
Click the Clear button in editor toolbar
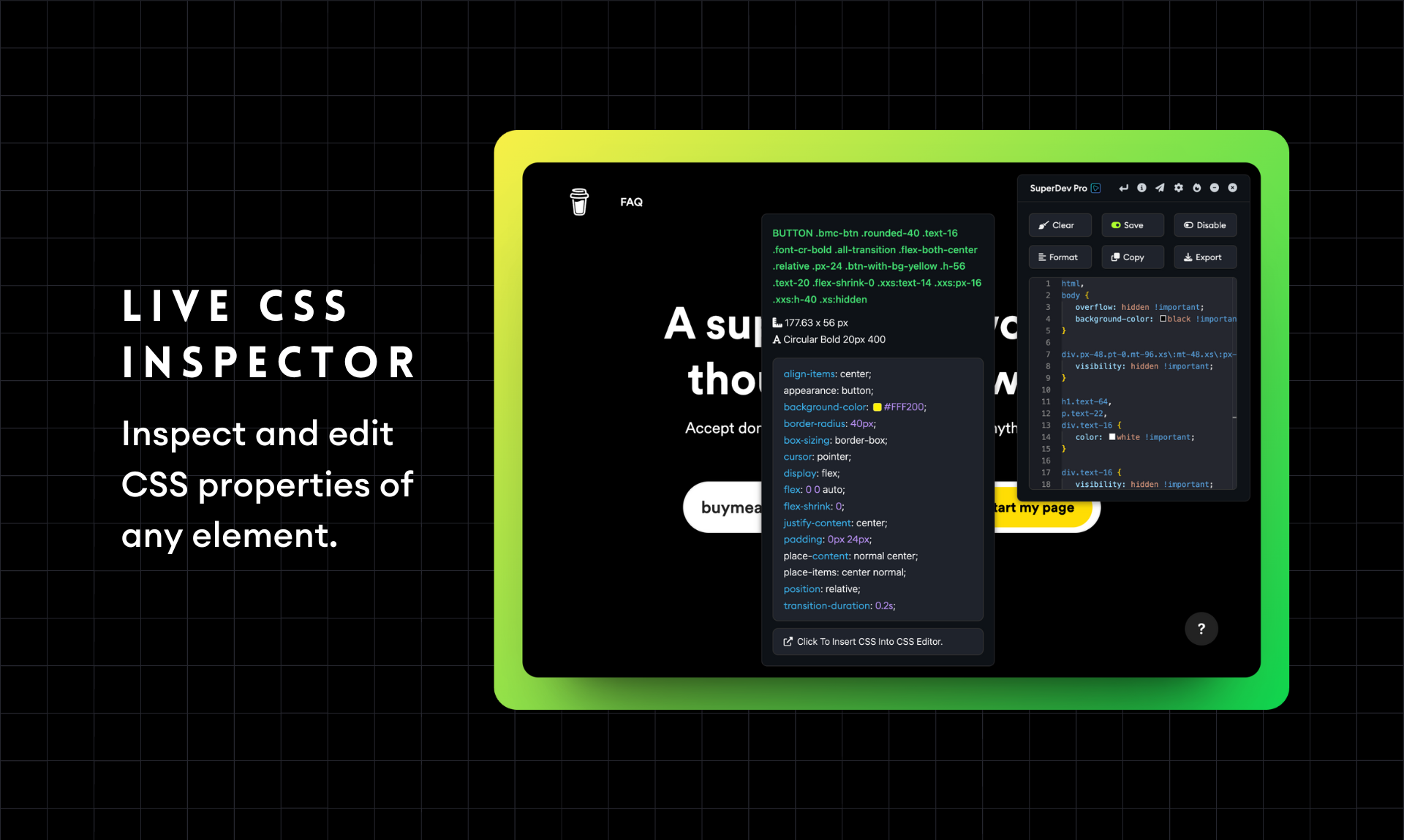click(x=1057, y=225)
